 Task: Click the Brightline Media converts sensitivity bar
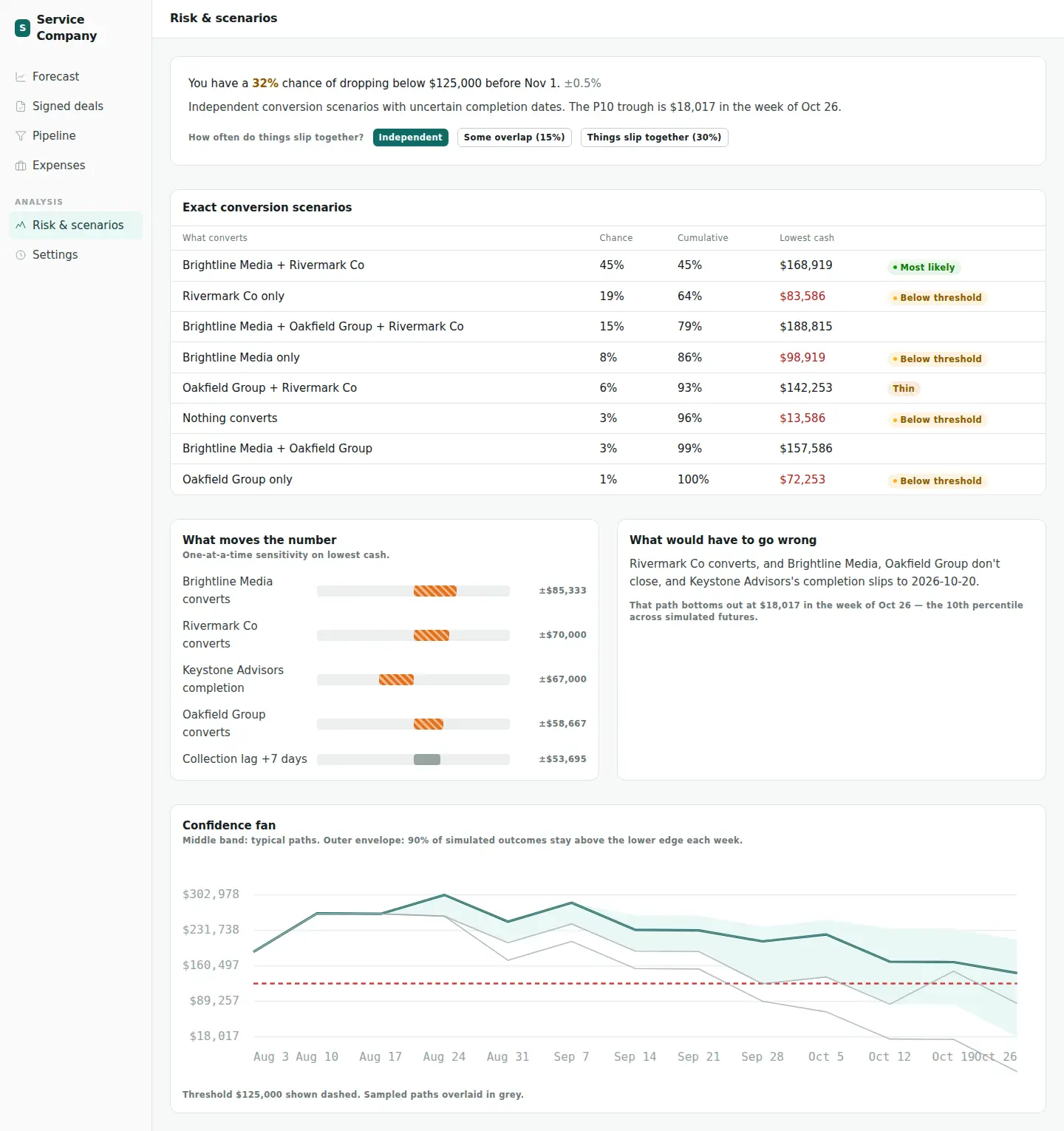[x=435, y=591]
